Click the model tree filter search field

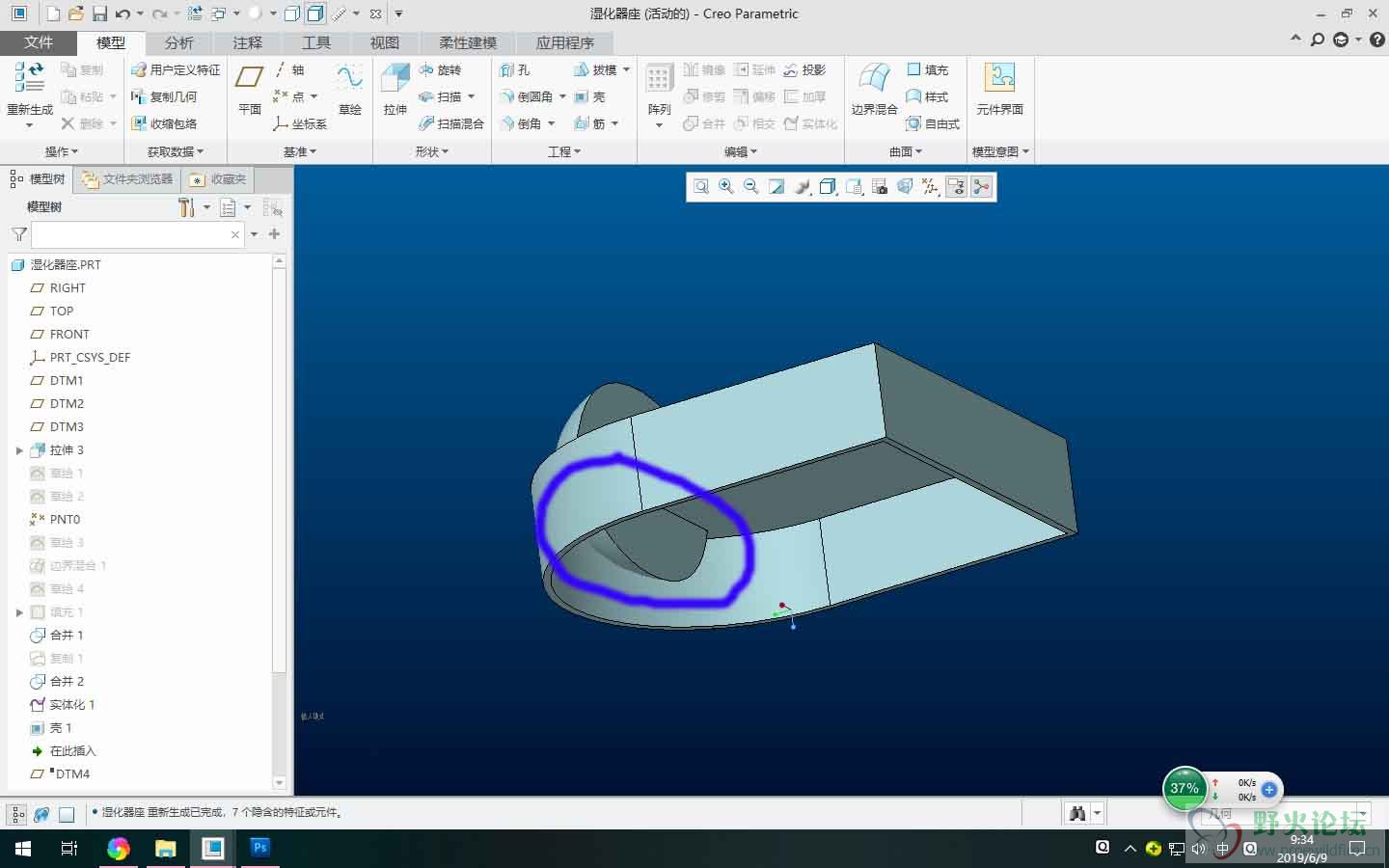[137, 234]
